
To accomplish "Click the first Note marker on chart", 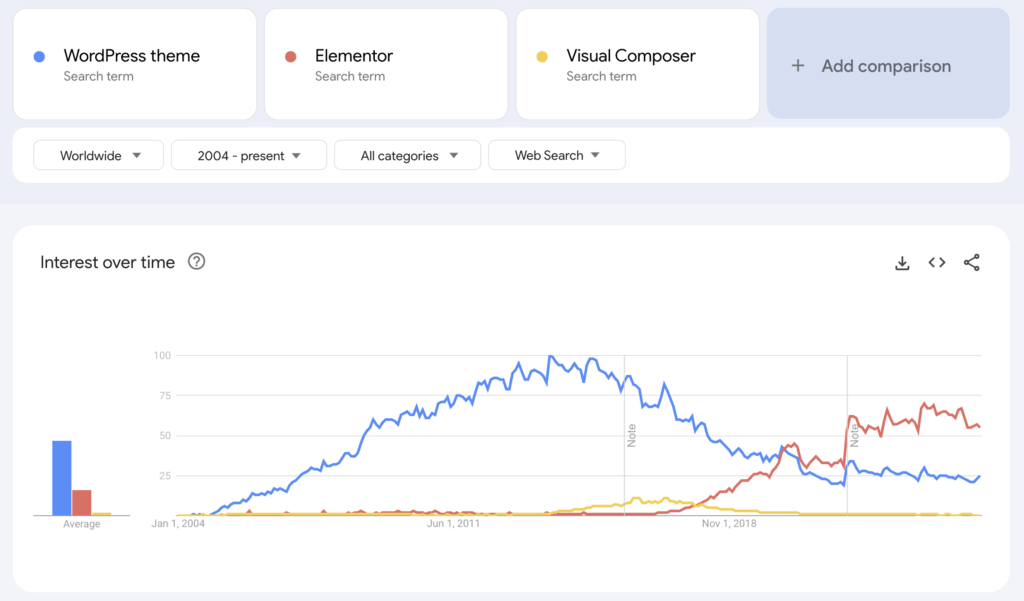I will point(632,435).
